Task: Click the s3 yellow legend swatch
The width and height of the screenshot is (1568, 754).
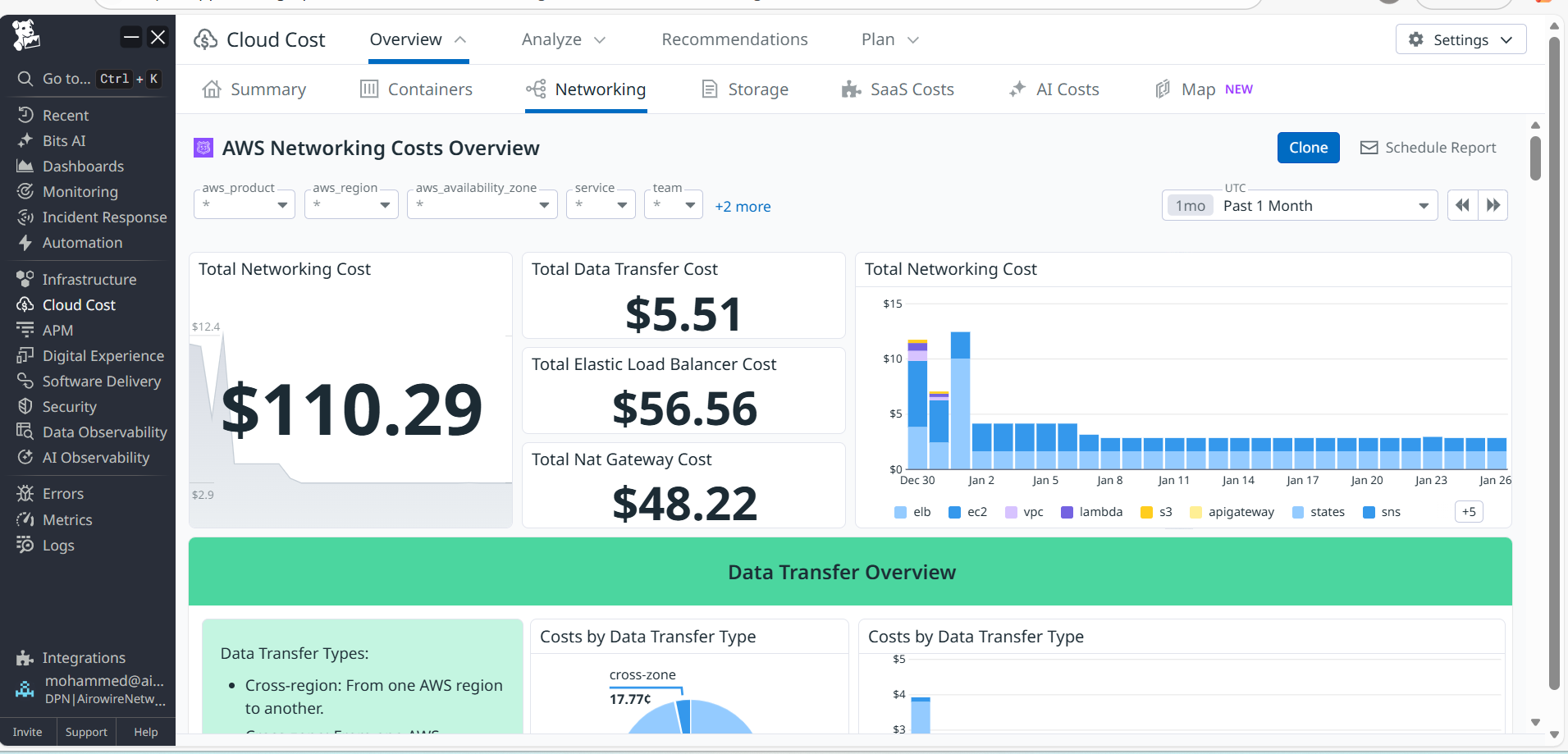Action: [x=1146, y=513]
